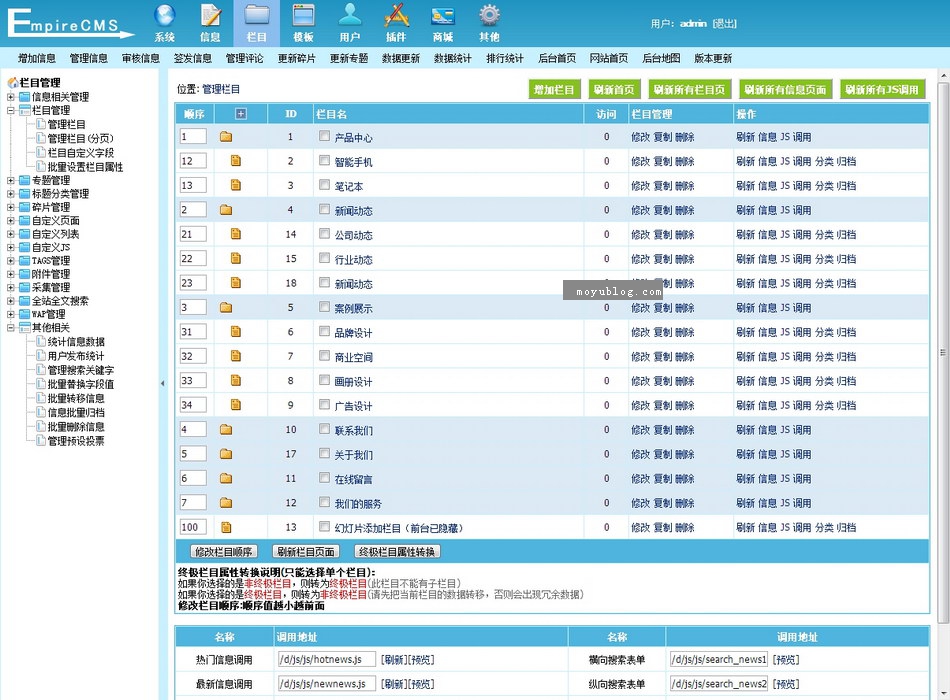This screenshot has height=700, width=950.
Task: Open 统计信息数据 in the tree
Action: pyautogui.click(x=76, y=342)
